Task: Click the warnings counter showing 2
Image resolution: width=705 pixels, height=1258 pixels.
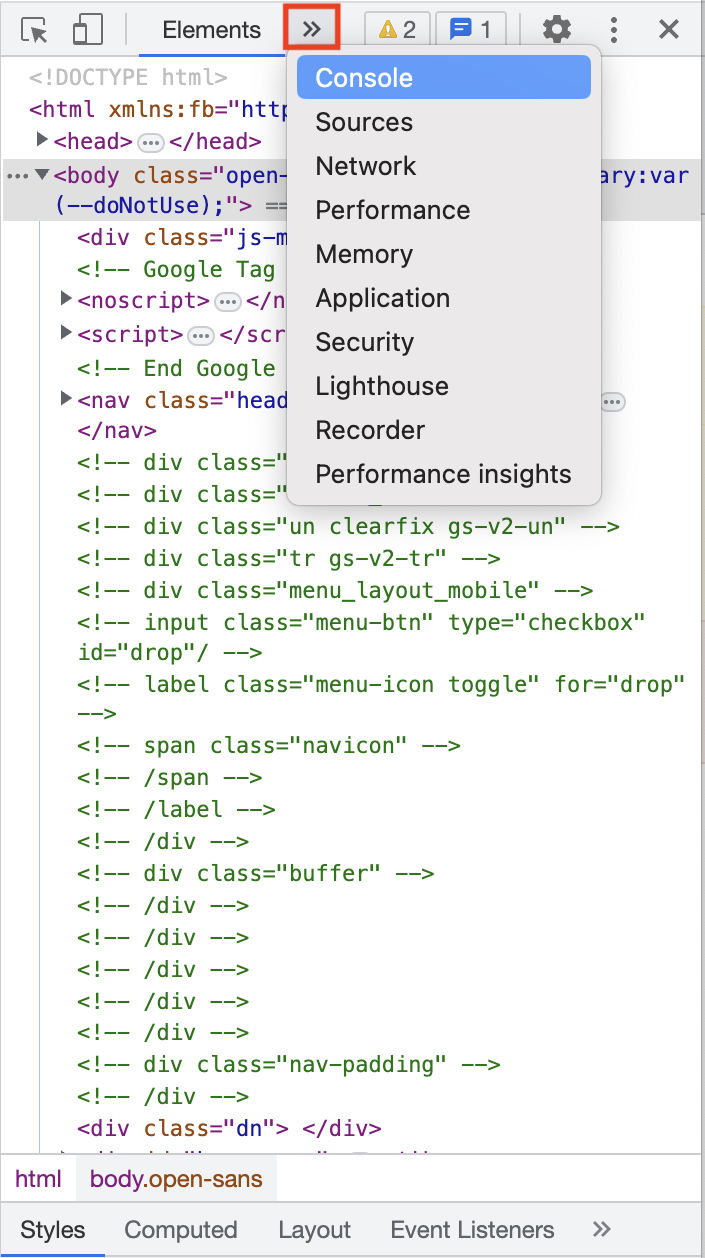Action: tap(397, 30)
